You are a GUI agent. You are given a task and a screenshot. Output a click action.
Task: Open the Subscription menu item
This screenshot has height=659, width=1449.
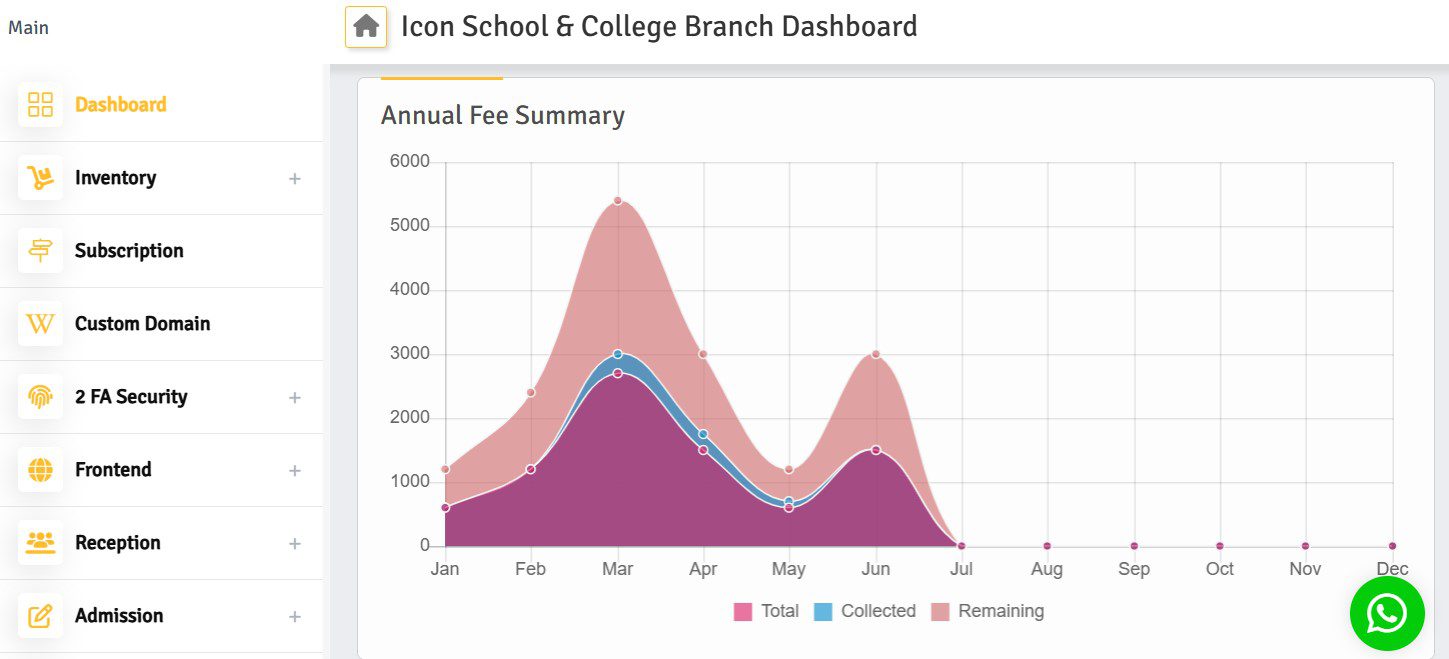point(129,251)
